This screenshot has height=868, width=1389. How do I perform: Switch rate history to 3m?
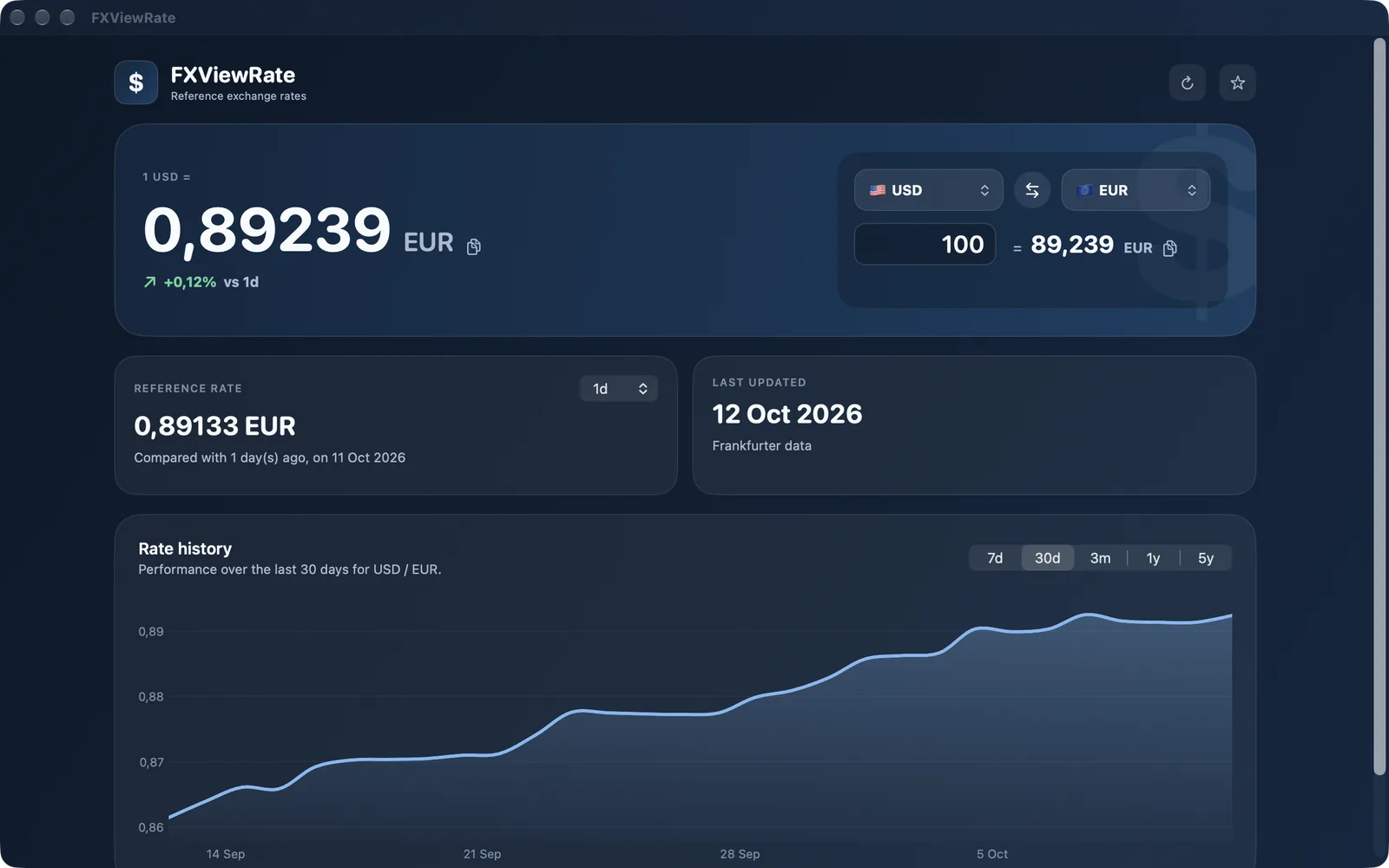(1101, 558)
